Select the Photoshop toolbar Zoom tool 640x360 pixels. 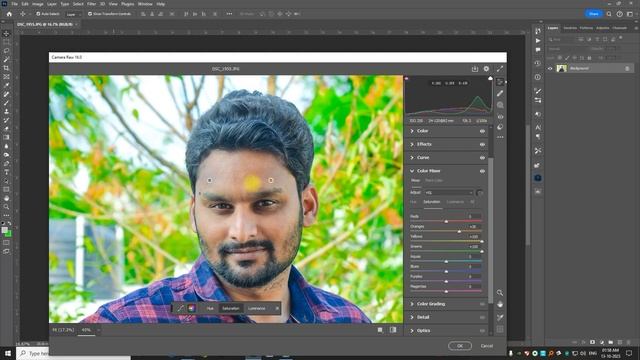pyautogui.click(x=6, y=207)
